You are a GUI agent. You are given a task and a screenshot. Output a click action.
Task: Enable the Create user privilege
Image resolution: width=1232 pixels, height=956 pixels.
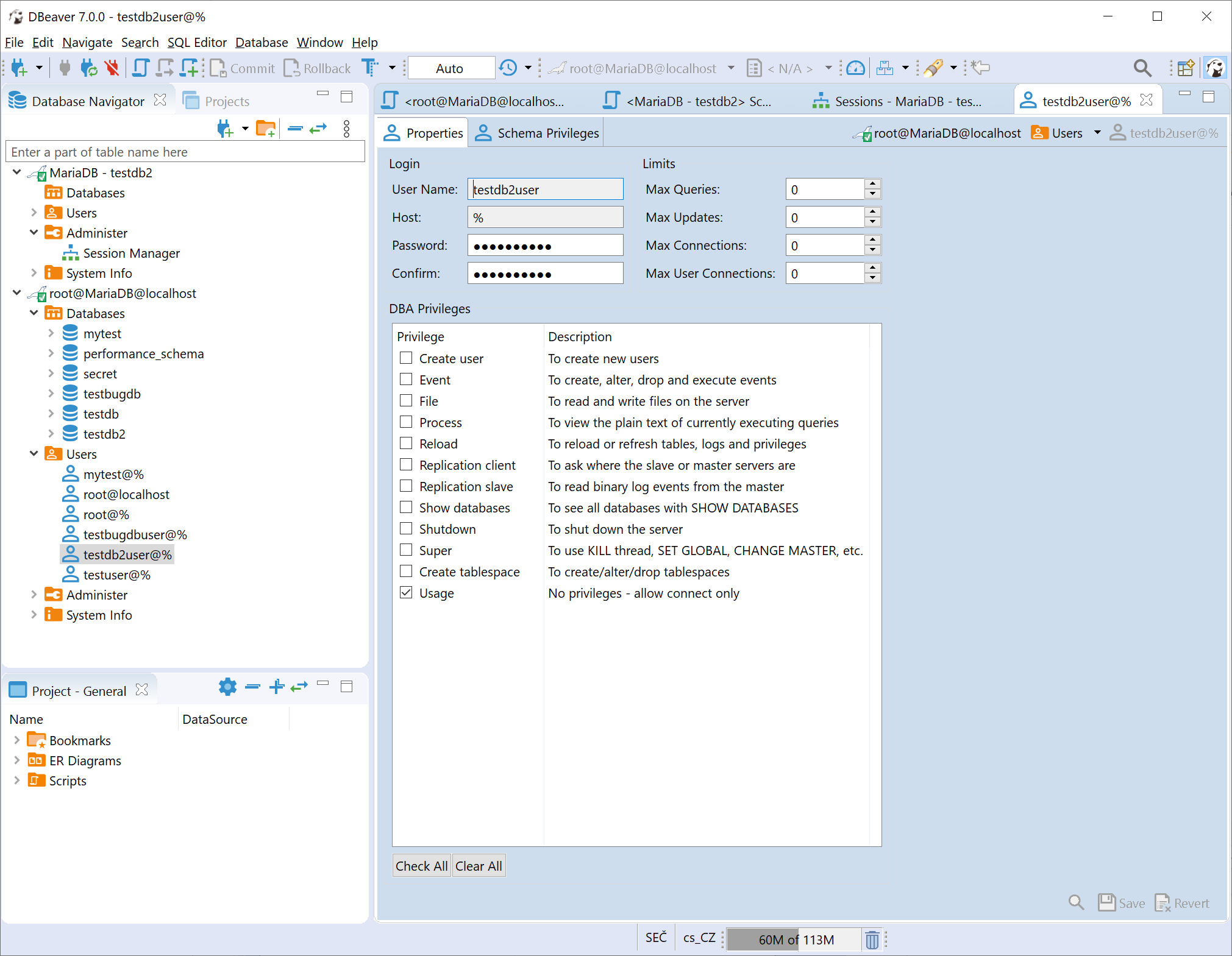406,358
